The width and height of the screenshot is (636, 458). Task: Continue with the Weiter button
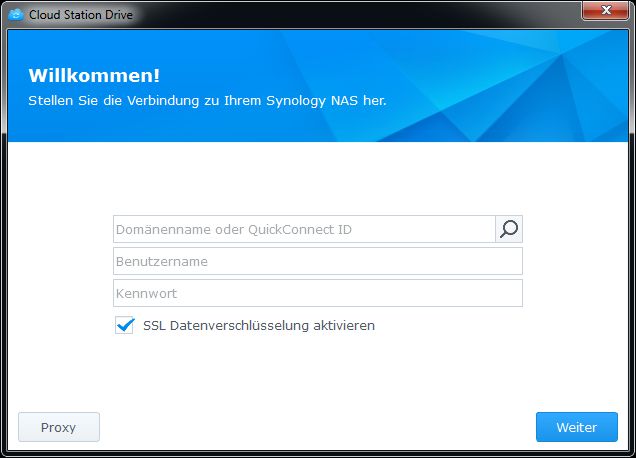point(577,427)
